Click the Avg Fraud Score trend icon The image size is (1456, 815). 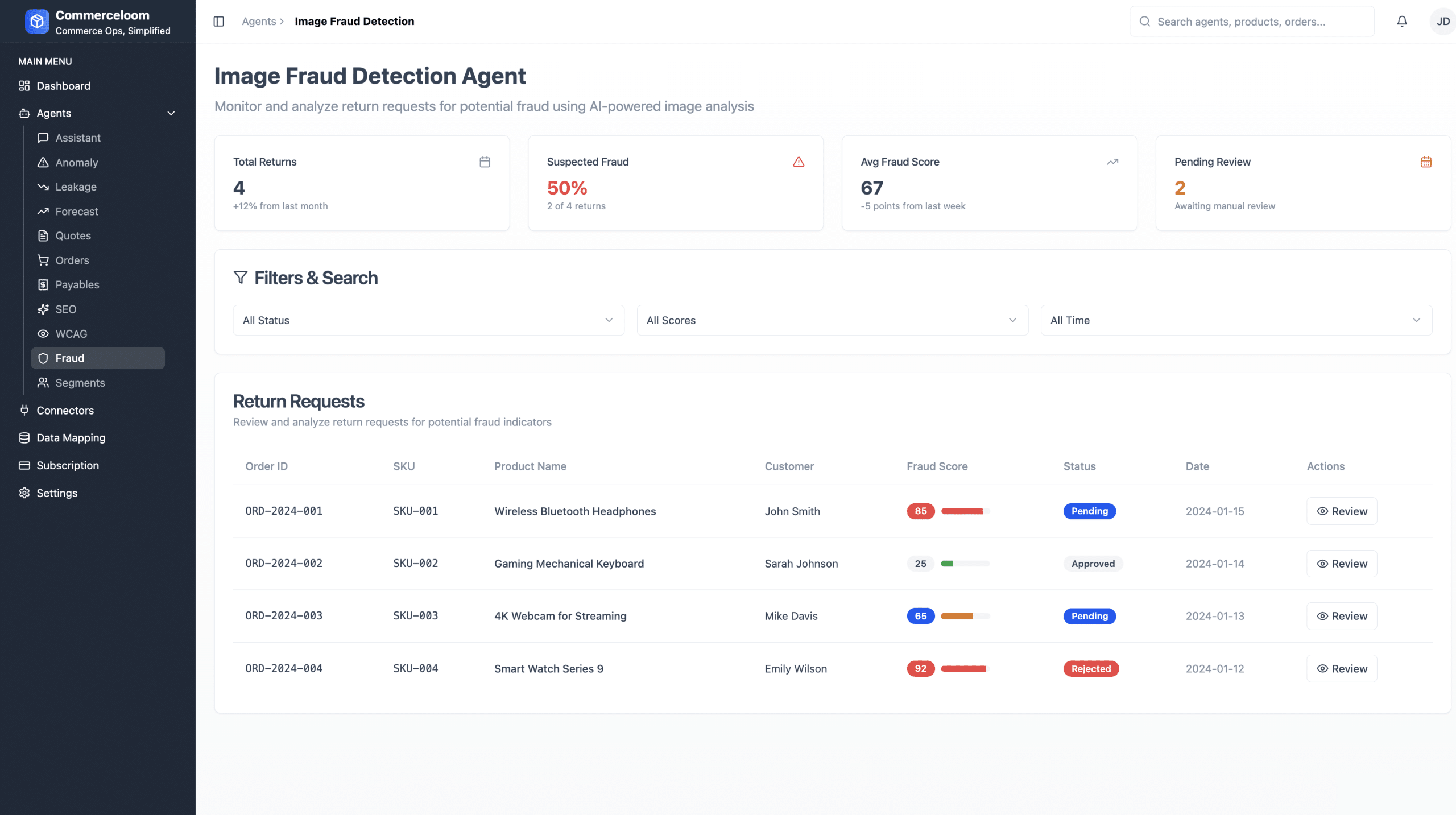point(1112,162)
